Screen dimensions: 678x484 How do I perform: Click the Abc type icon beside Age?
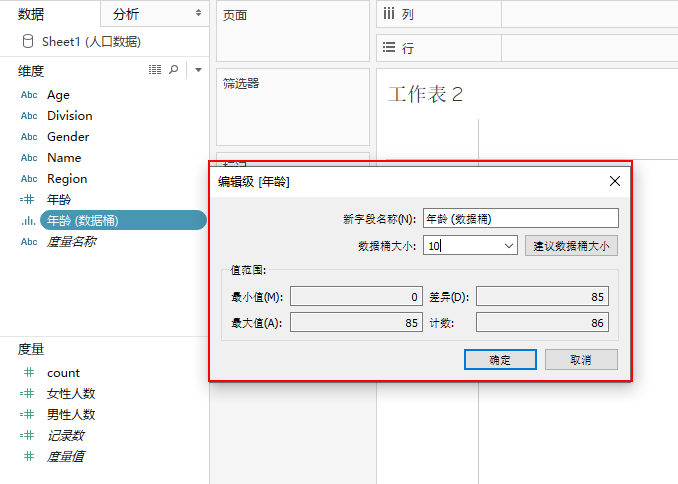click(x=29, y=95)
